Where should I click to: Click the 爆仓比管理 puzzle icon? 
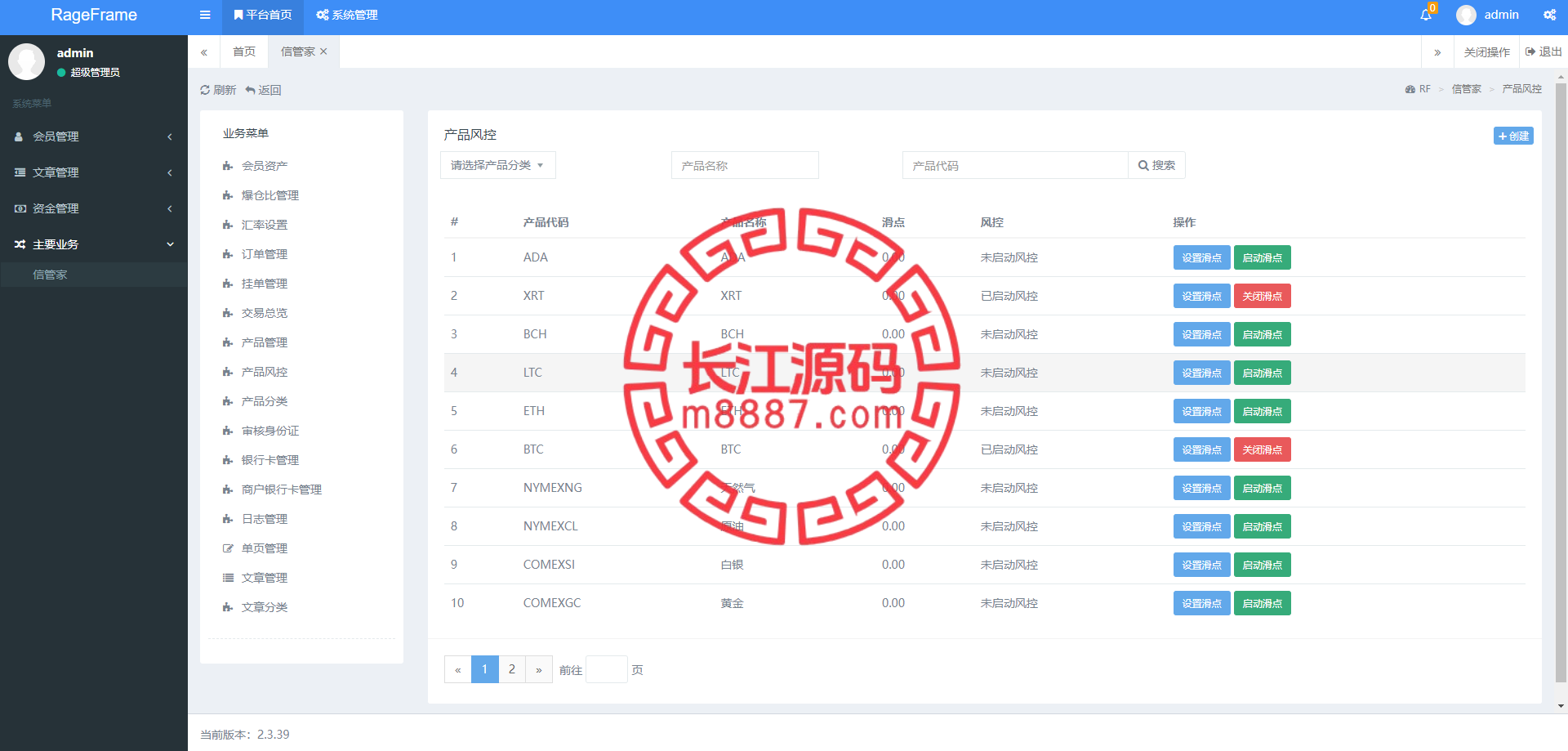(228, 195)
